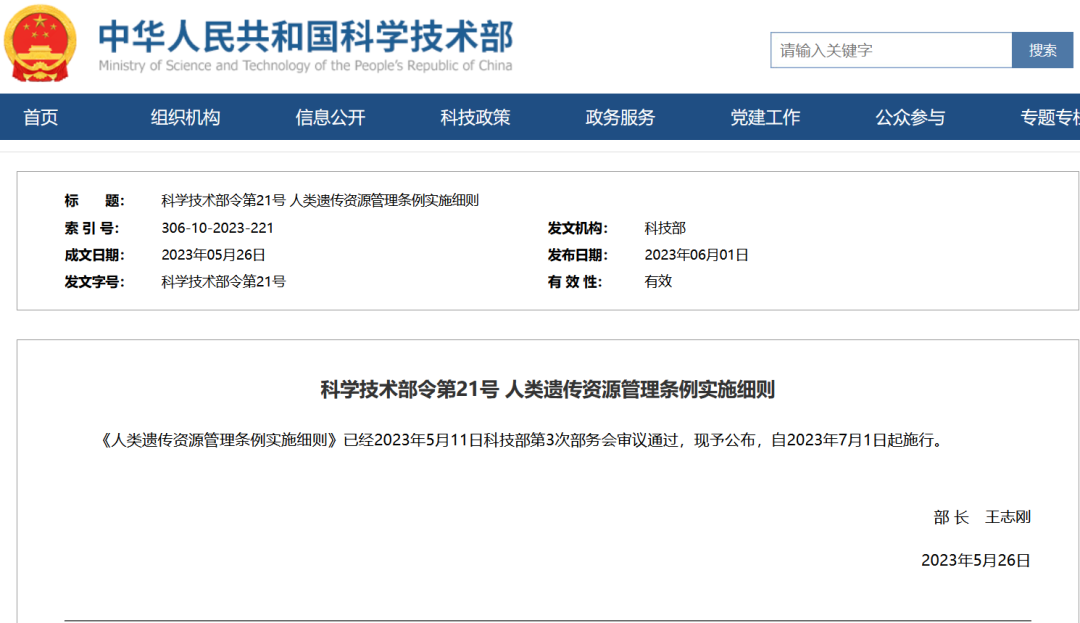
Task: Click the bold centered document heading
Action: [x=547, y=390]
